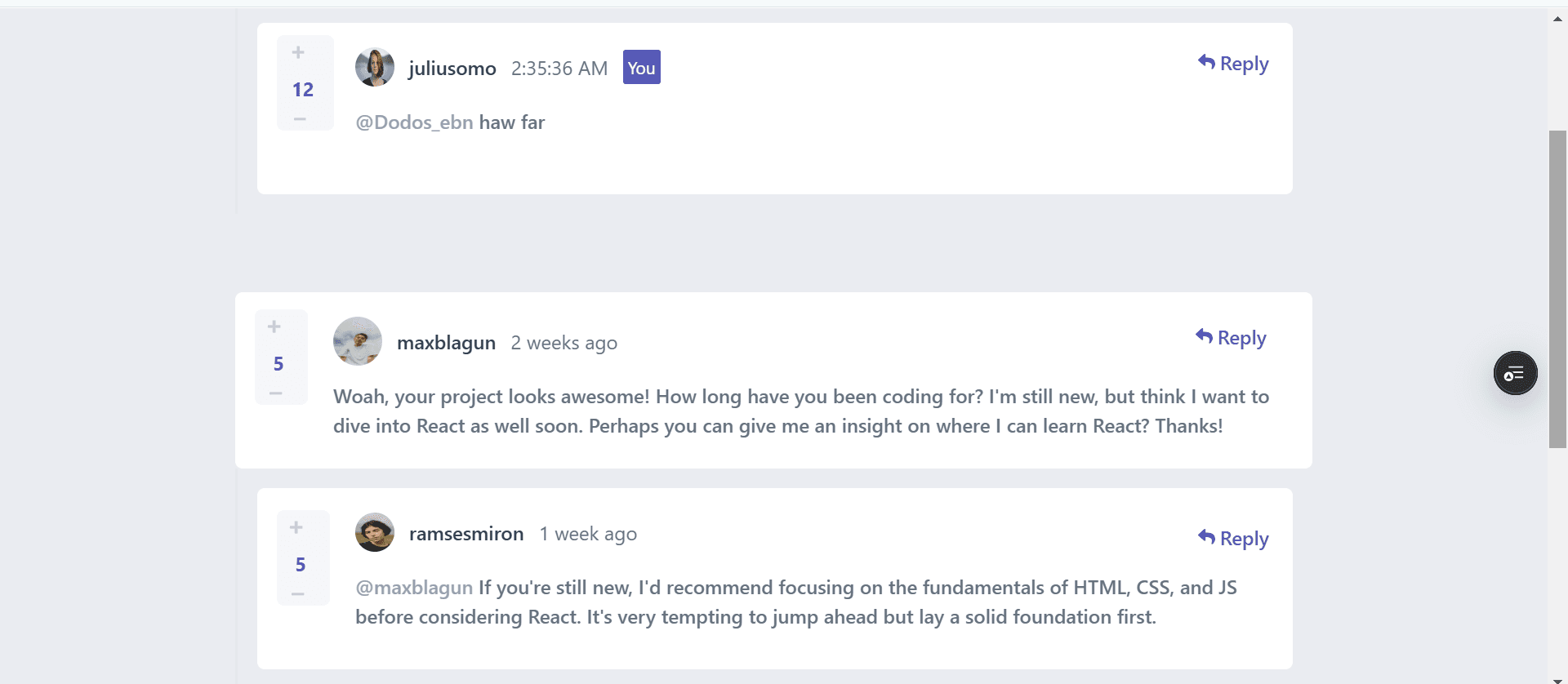Downvote juliusomo's comment with minus icon

click(300, 119)
